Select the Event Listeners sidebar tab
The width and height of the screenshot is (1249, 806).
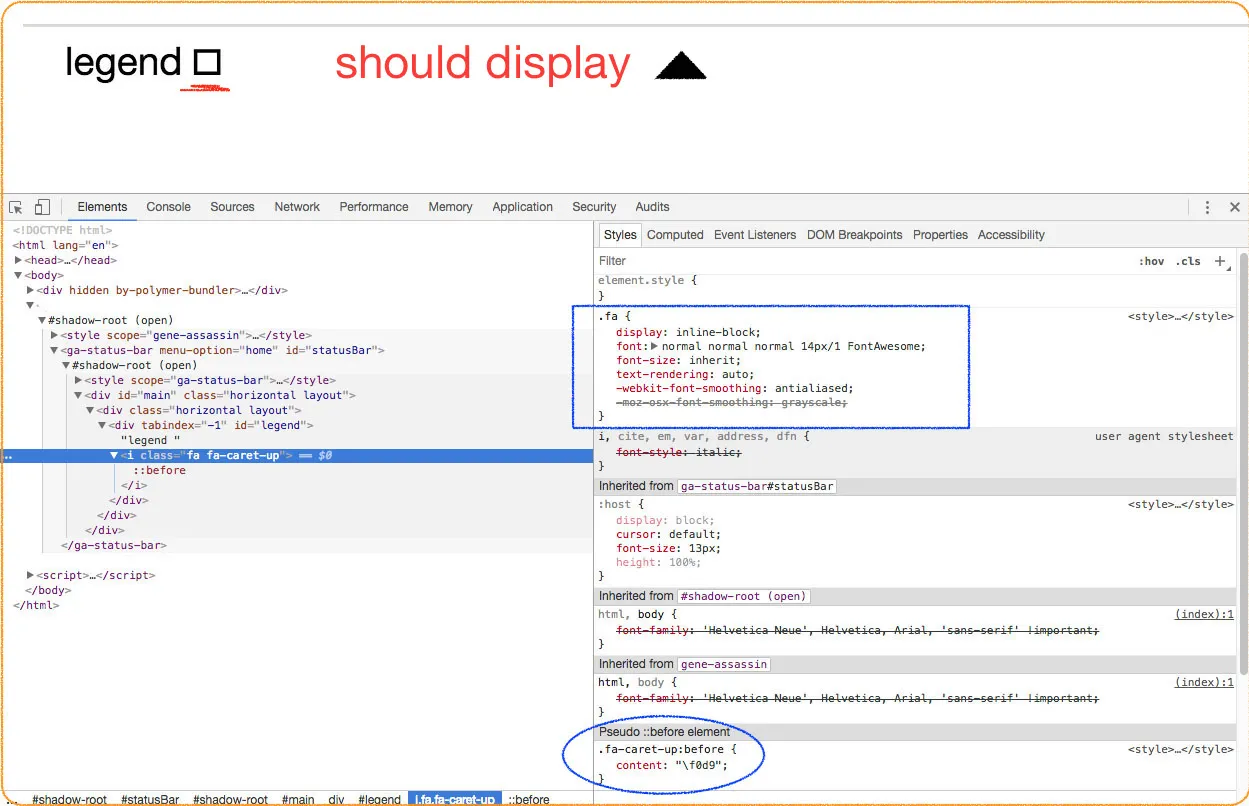pyautogui.click(x=755, y=235)
